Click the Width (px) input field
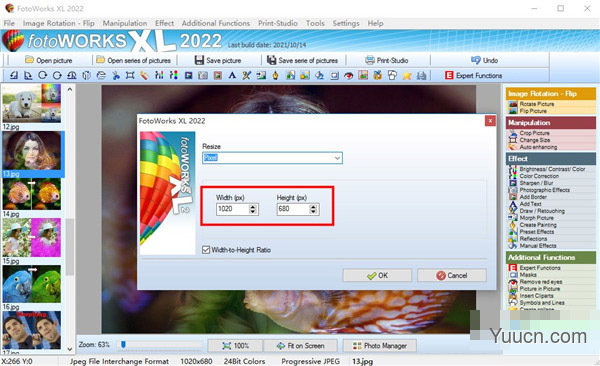The height and width of the screenshot is (366, 600). (x=233, y=209)
